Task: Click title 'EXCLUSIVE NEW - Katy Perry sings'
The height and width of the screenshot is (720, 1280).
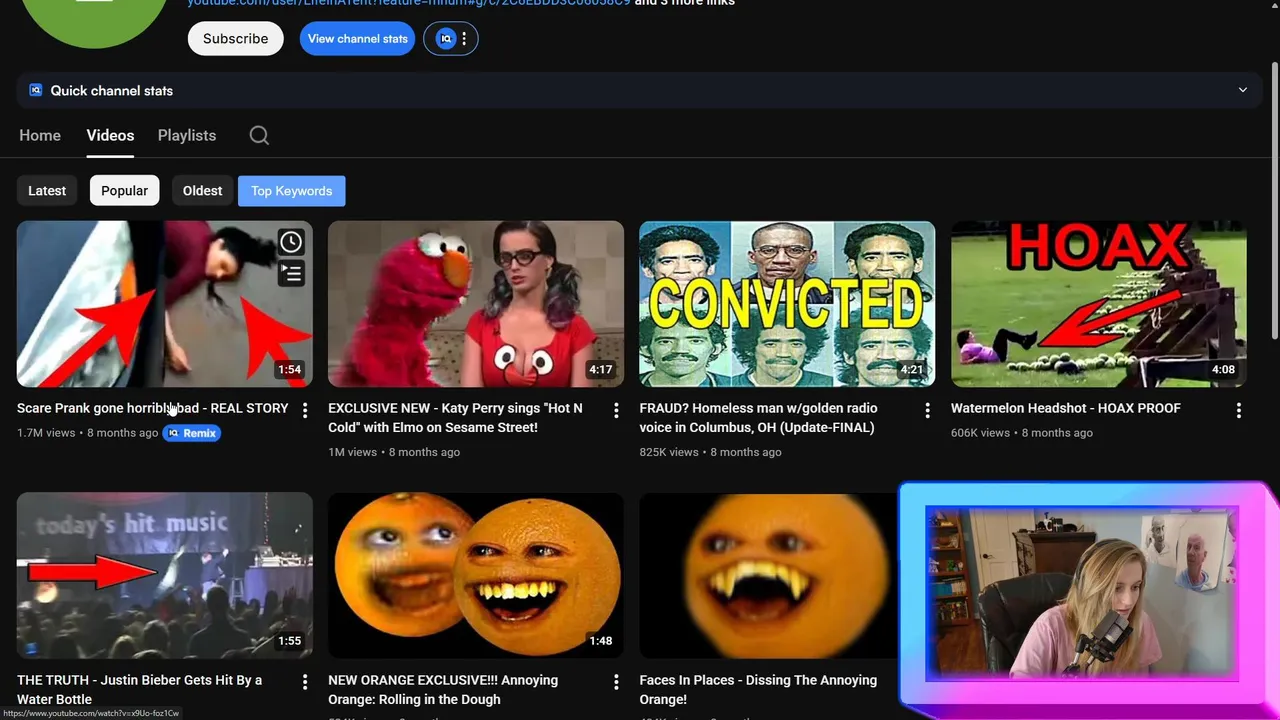Action: [455, 418]
